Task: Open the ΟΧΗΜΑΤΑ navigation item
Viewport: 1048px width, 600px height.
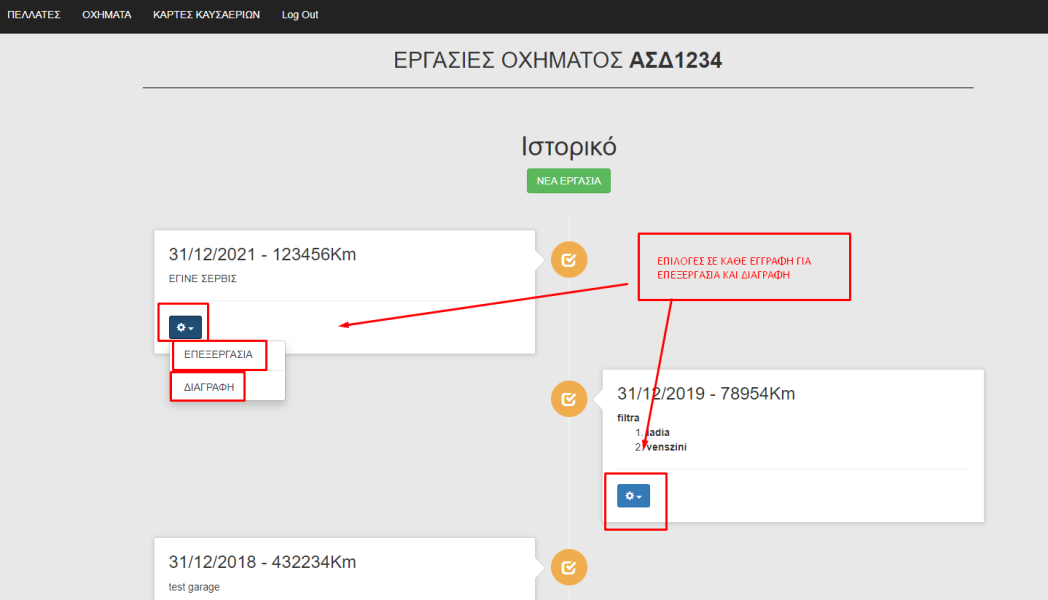Action: (107, 15)
